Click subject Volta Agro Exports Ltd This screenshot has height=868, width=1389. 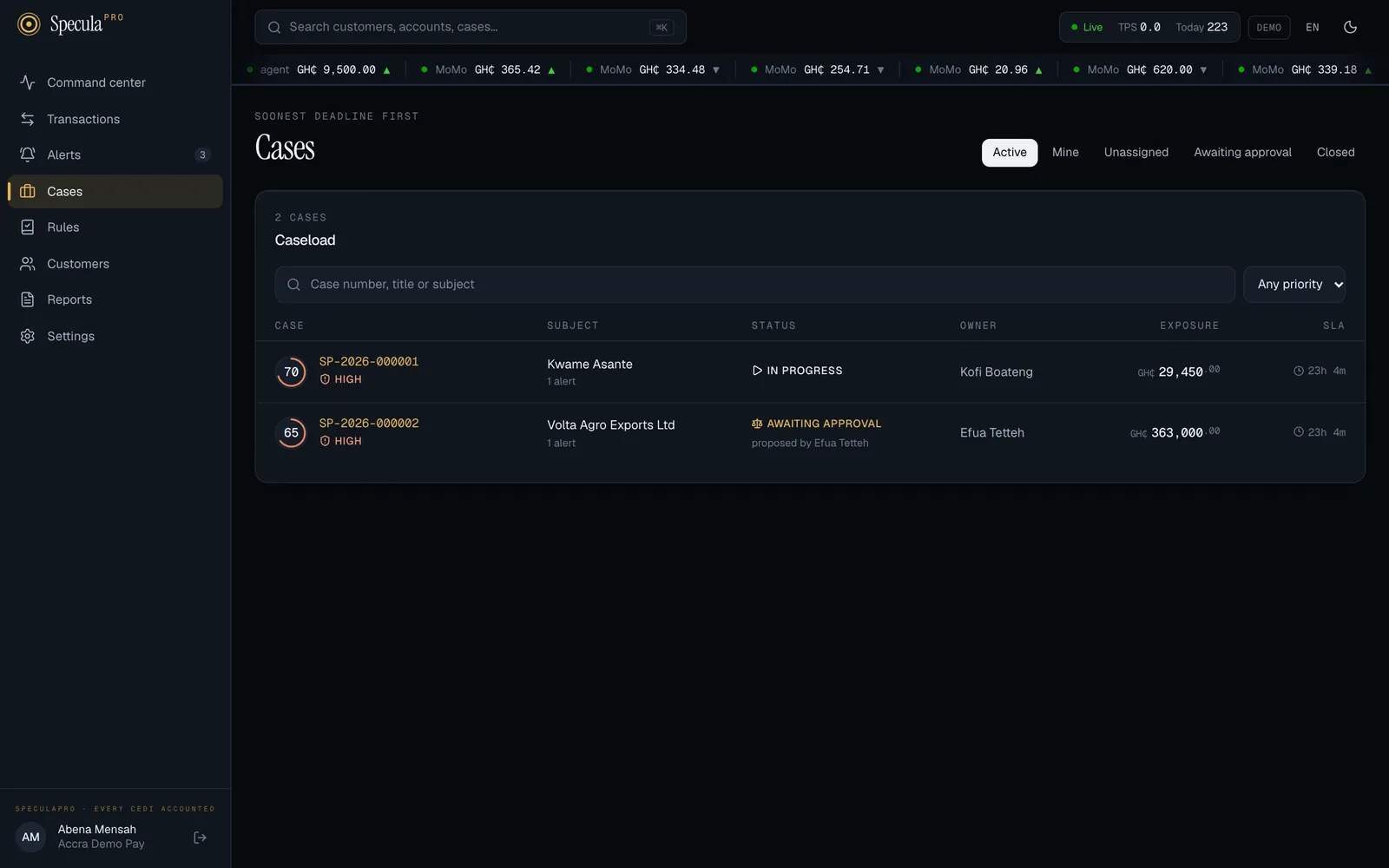[610, 424]
